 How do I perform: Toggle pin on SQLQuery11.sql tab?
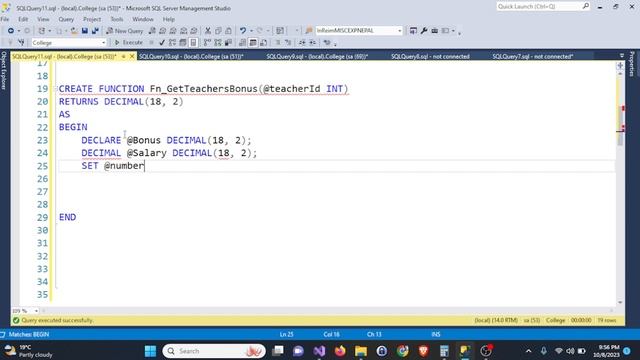123,56
